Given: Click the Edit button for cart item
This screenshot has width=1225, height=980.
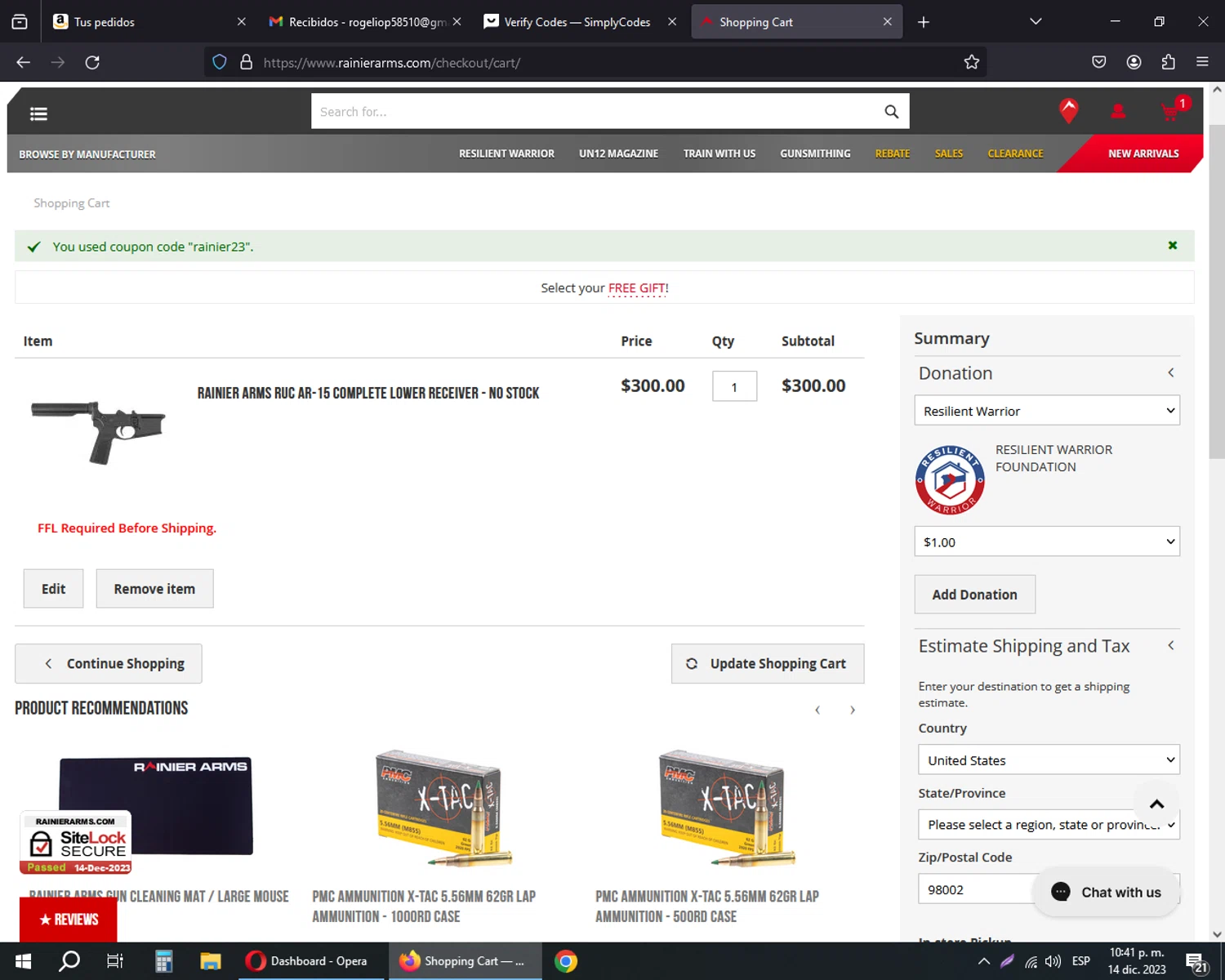Looking at the screenshot, I should (53, 589).
